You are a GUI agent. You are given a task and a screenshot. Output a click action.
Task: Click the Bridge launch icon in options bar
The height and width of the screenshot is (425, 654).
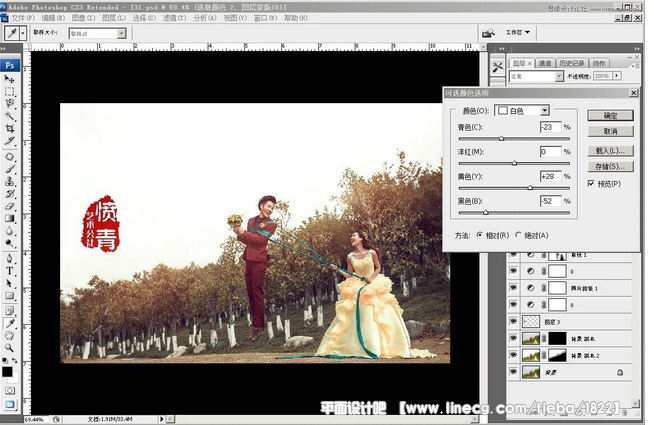click(x=488, y=33)
